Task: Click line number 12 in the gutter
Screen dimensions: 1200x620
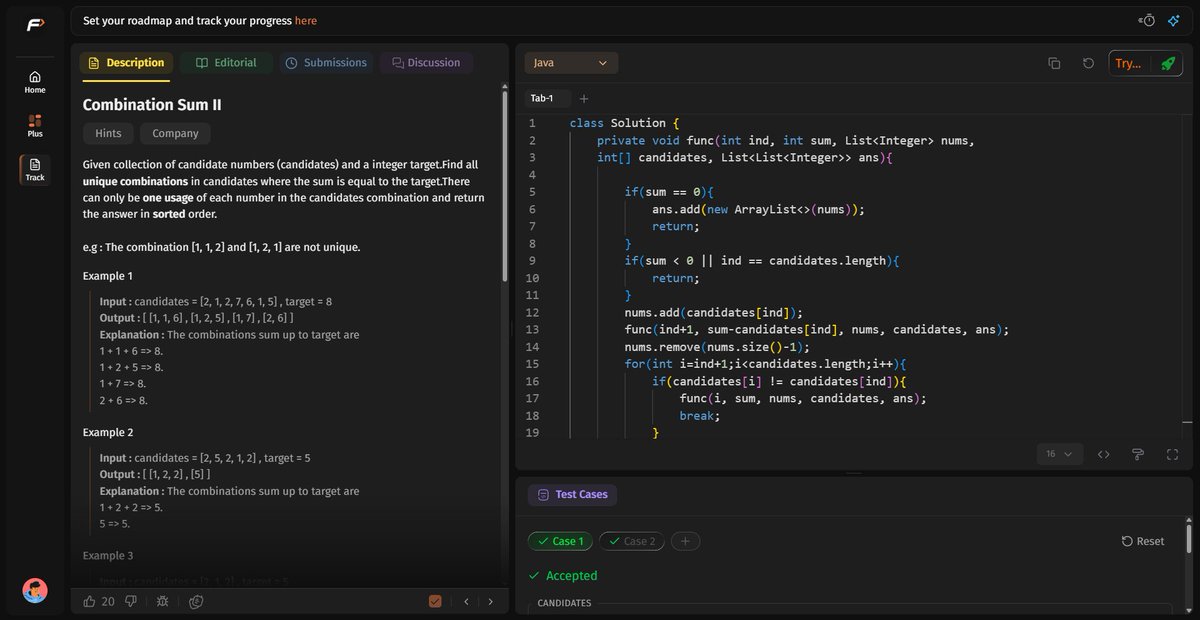Action: point(532,312)
